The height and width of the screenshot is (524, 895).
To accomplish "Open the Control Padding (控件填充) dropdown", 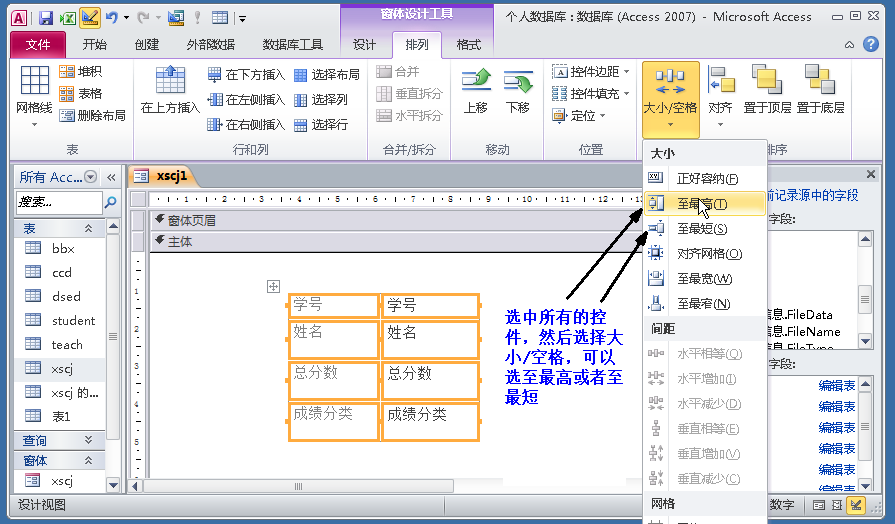I will point(591,93).
